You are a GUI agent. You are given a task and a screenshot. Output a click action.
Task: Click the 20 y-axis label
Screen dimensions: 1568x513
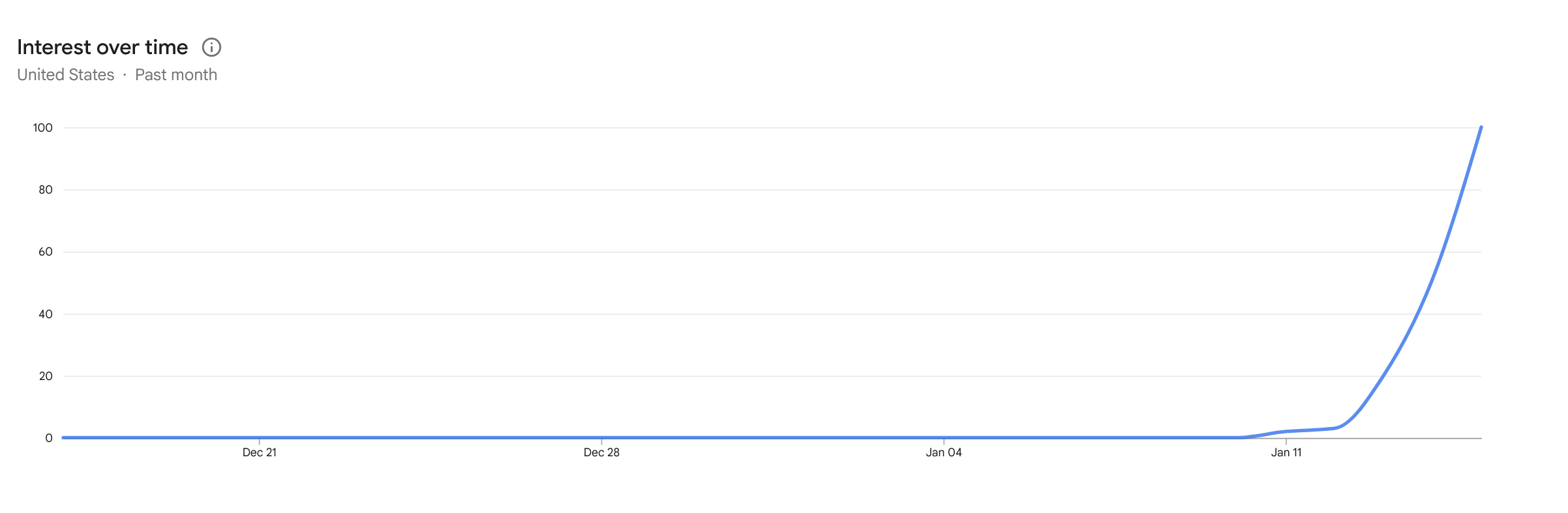coord(46,376)
